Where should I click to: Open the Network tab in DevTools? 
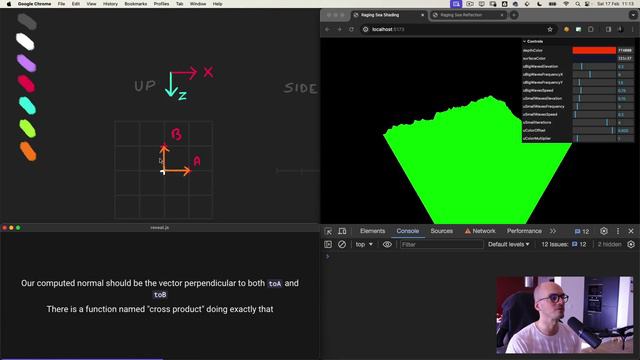coord(480,231)
